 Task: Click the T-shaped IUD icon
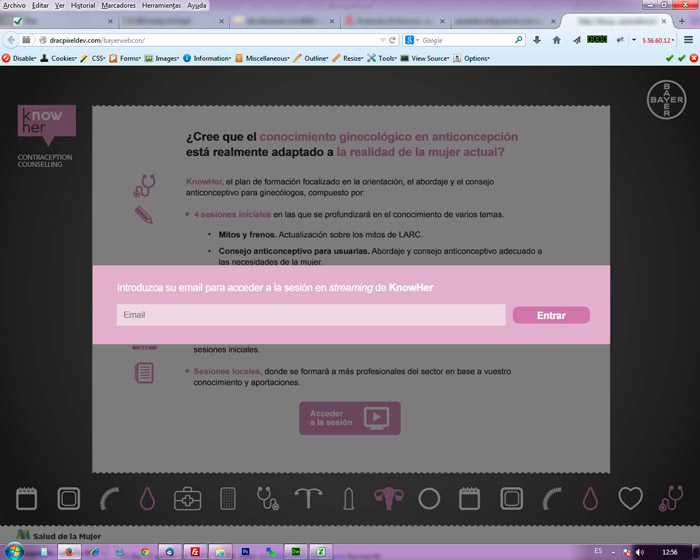[308, 498]
